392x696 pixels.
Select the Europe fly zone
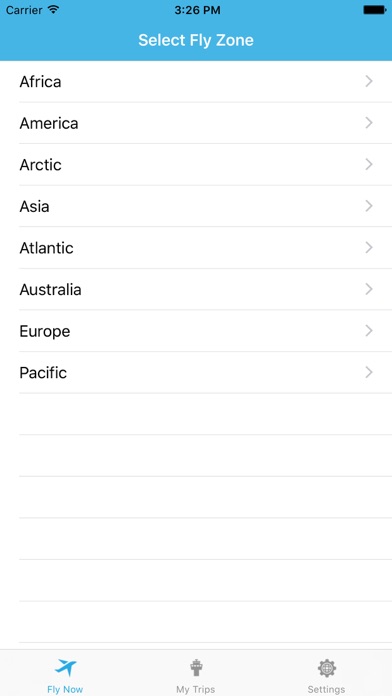coord(196,331)
